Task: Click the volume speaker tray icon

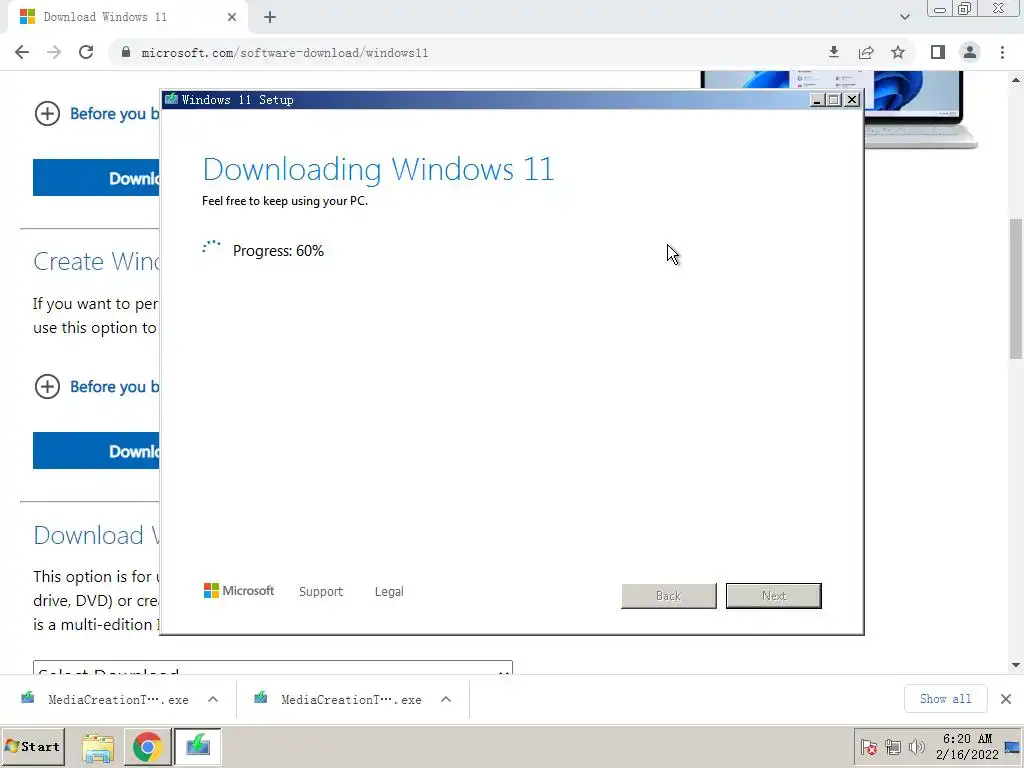Action: point(917,746)
